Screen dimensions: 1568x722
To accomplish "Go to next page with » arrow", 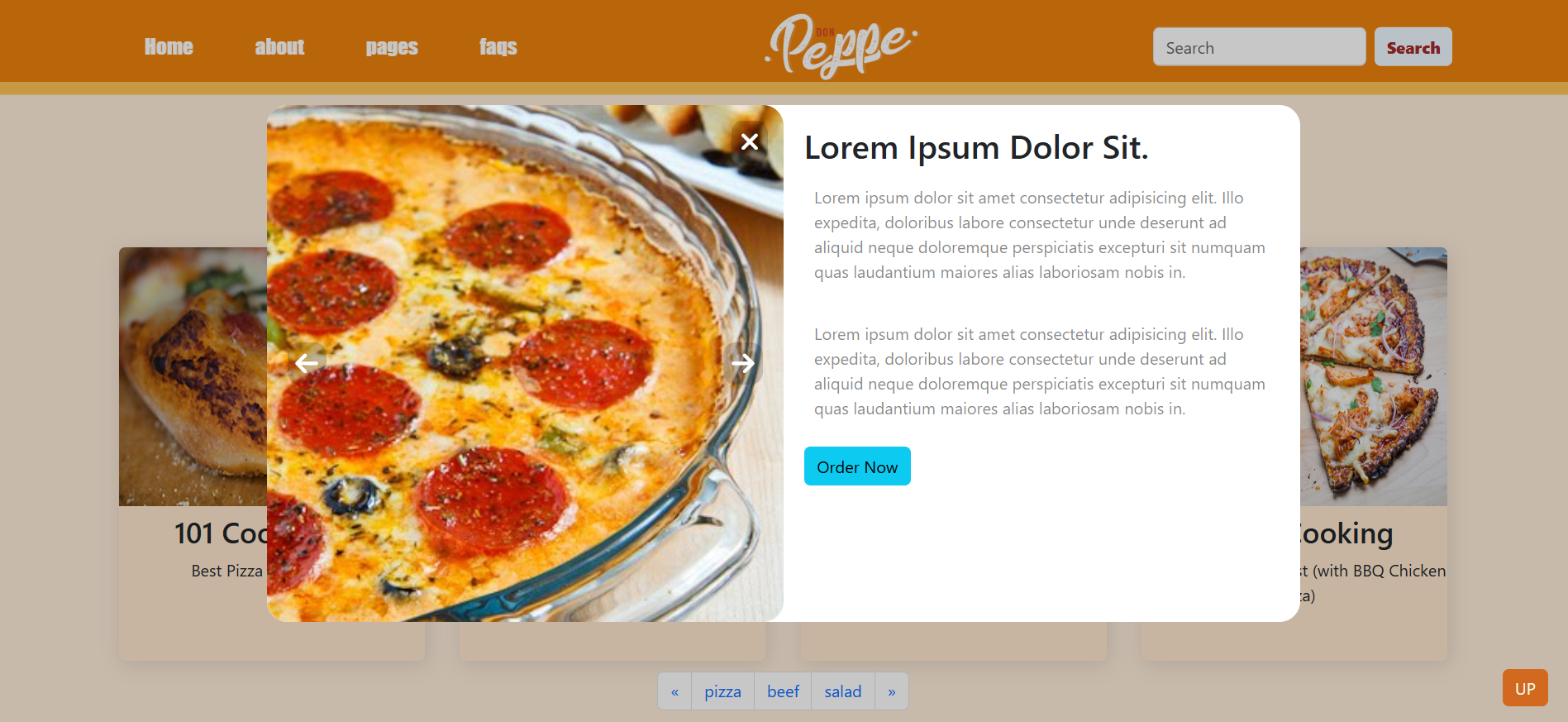I will tap(892, 691).
